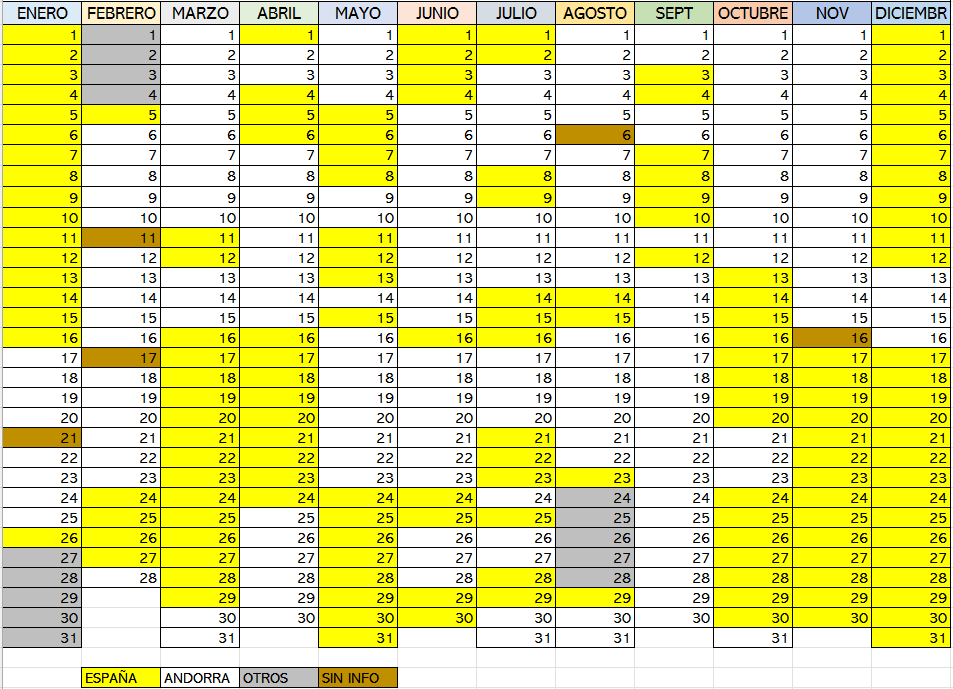Select gray cell 31 in ENERO column
This screenshot has height=689, width=953.
[x=42, y=638]
